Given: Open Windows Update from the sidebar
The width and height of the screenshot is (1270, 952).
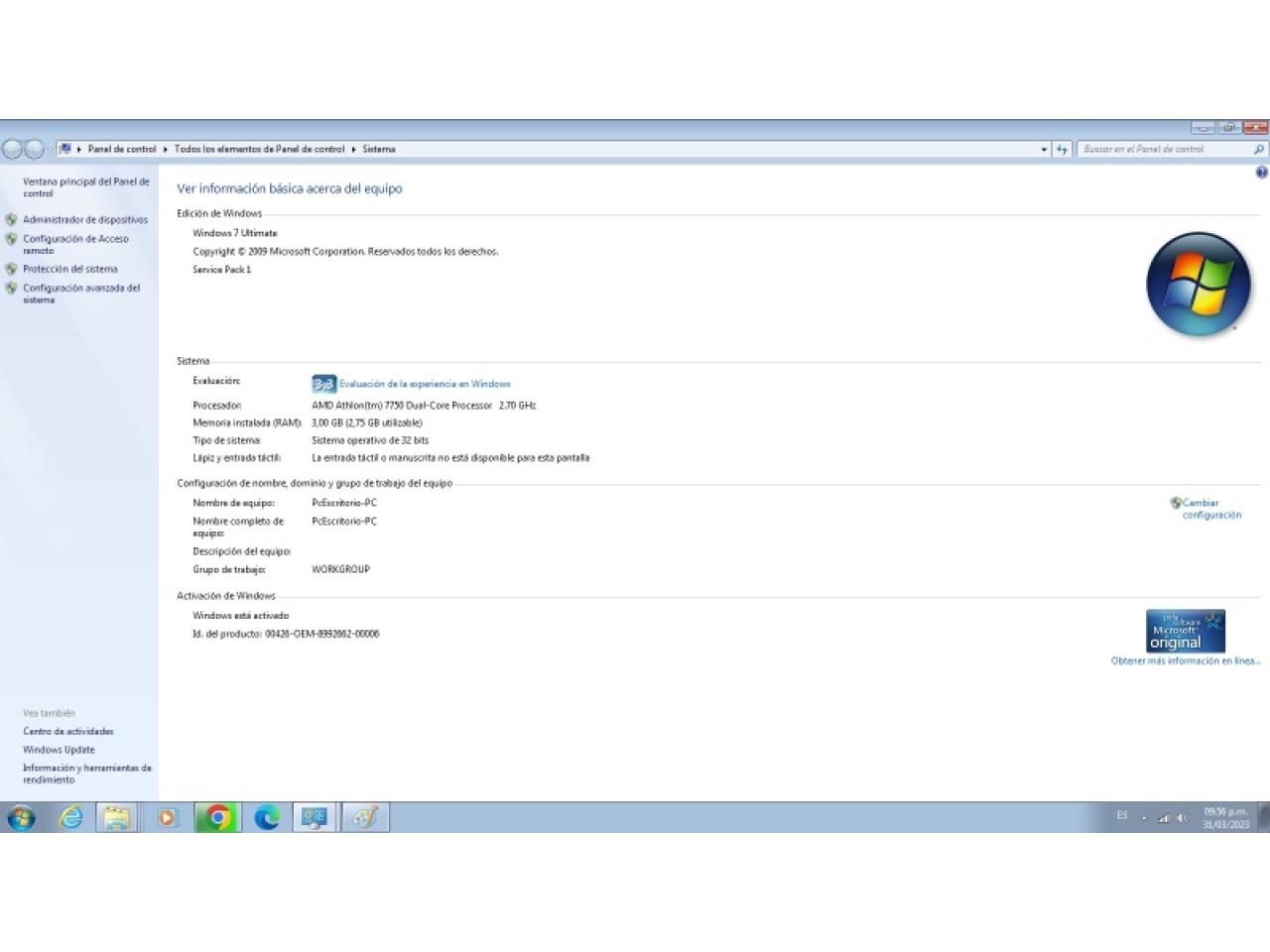Looking at the screenshot, I should tap(59, 750).
